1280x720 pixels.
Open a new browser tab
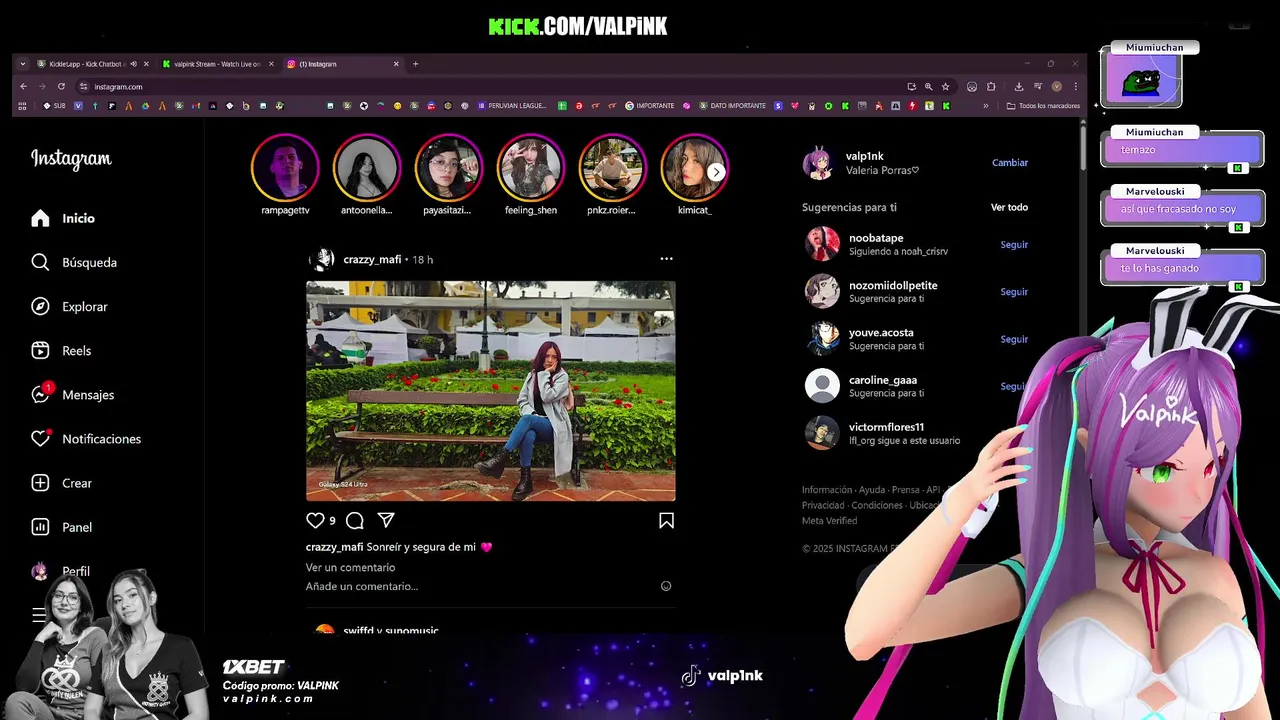point(415,64)
